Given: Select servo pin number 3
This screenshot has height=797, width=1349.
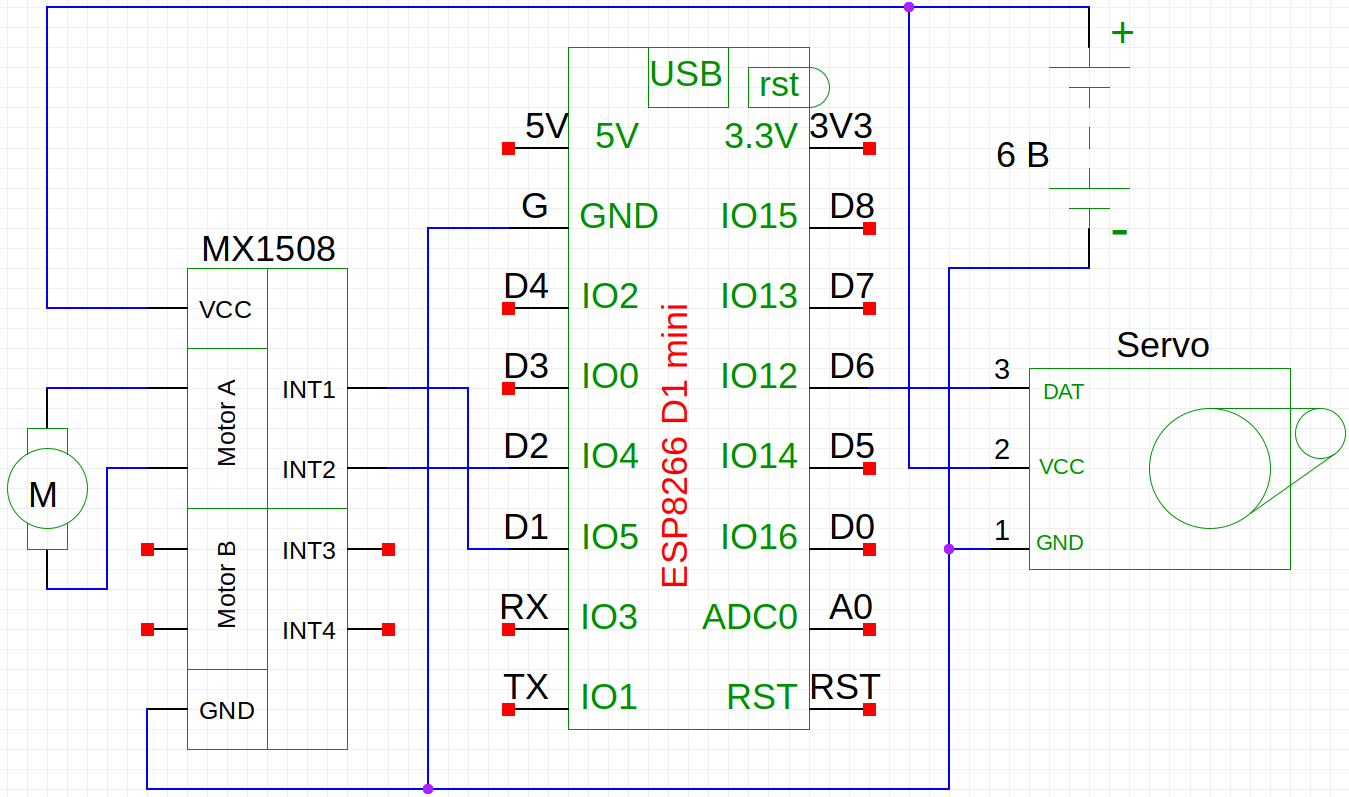Looking at the screenshot, I should [x=1002, y=370].
